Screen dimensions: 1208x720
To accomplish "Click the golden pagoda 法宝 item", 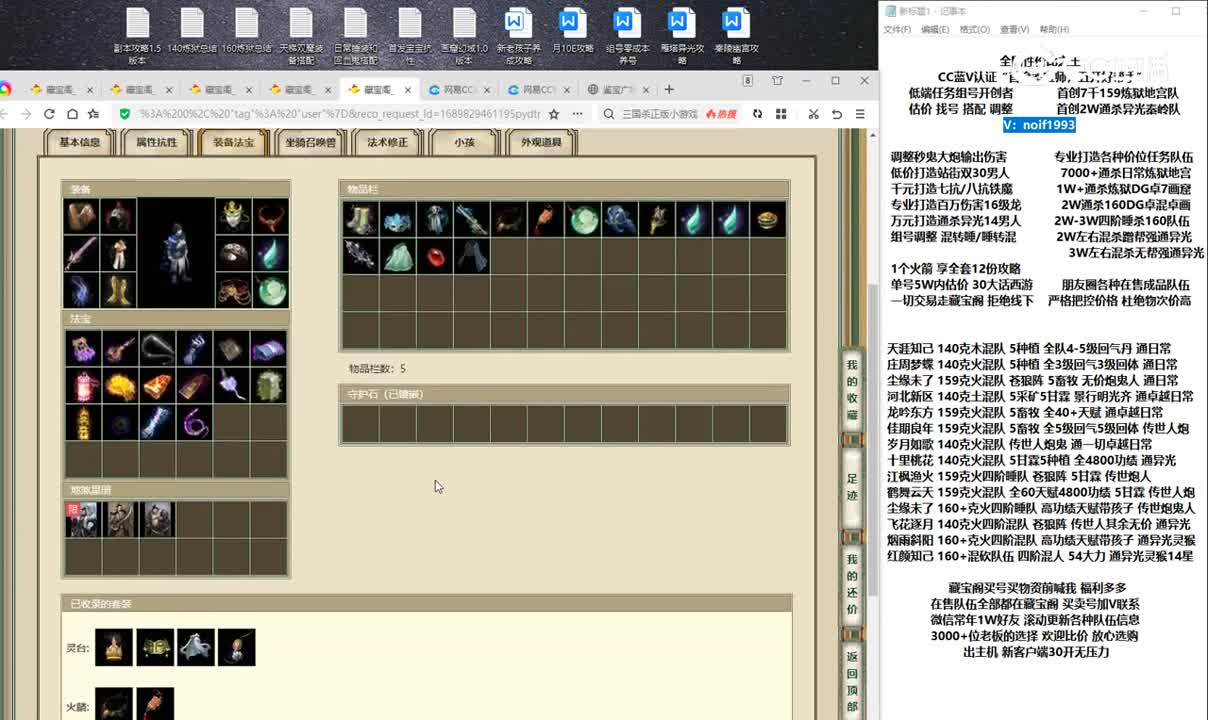I will 82,422.
